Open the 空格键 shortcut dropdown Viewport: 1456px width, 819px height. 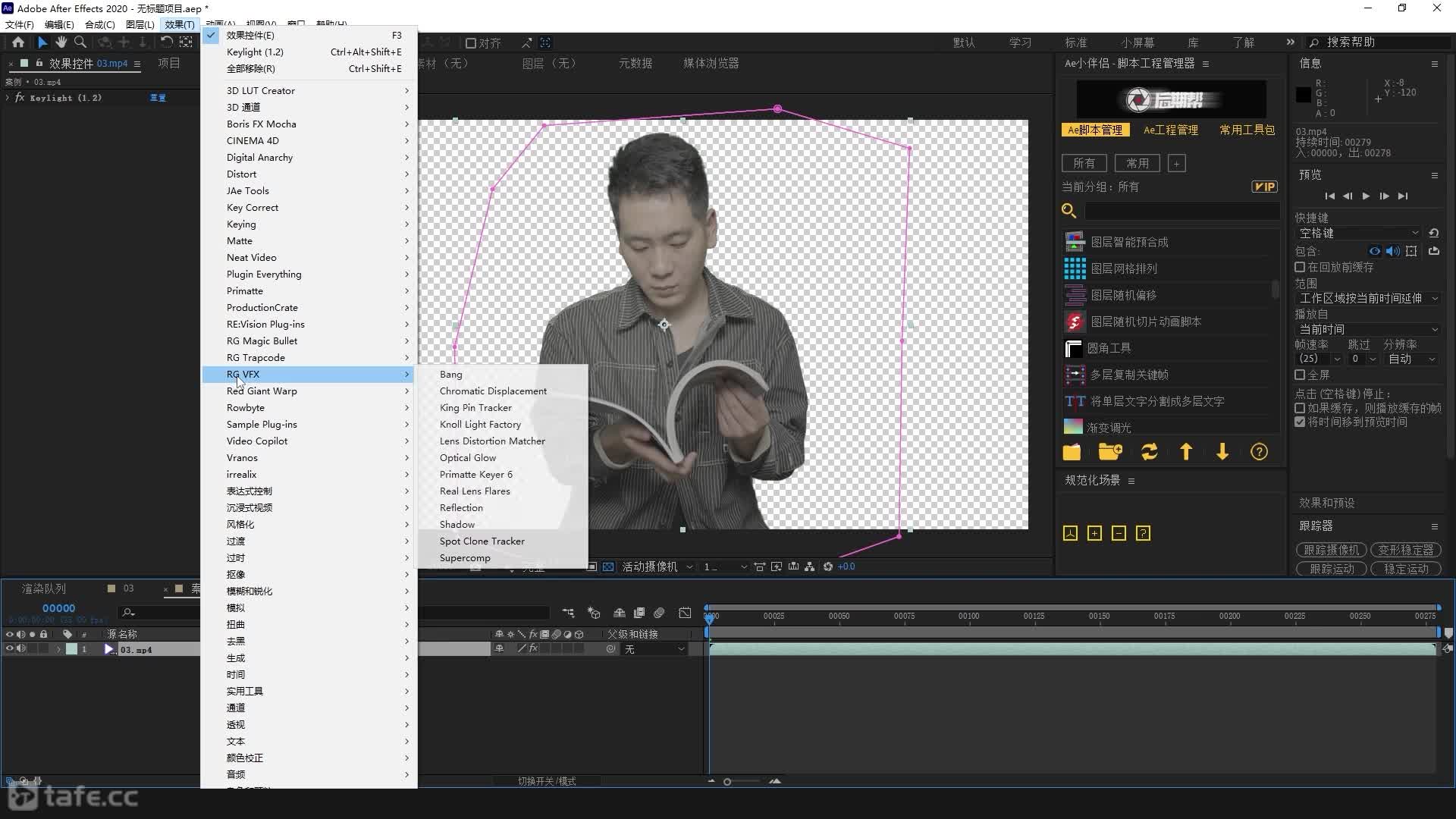click(x=1358, y=233)
